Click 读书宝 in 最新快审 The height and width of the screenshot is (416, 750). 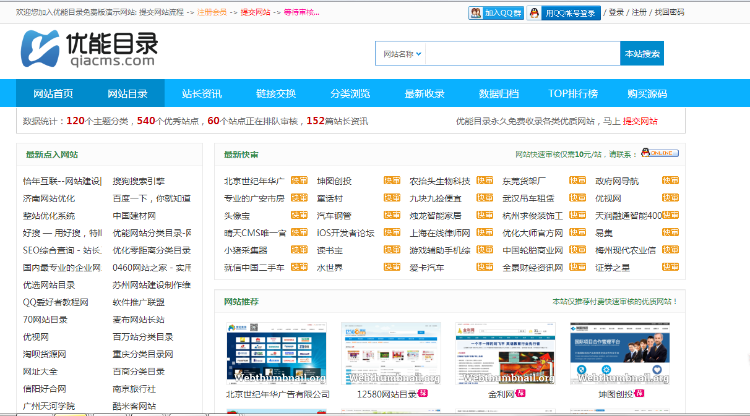[x=330, y=250]
